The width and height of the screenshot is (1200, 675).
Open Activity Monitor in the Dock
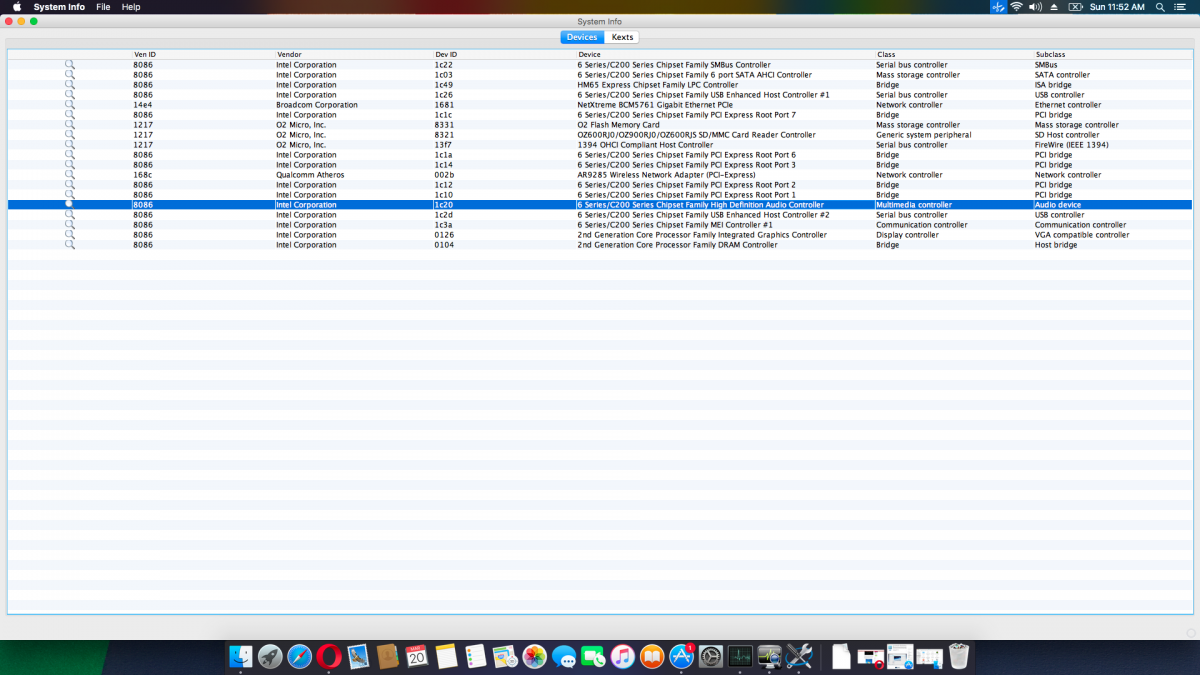coord(740,656)
